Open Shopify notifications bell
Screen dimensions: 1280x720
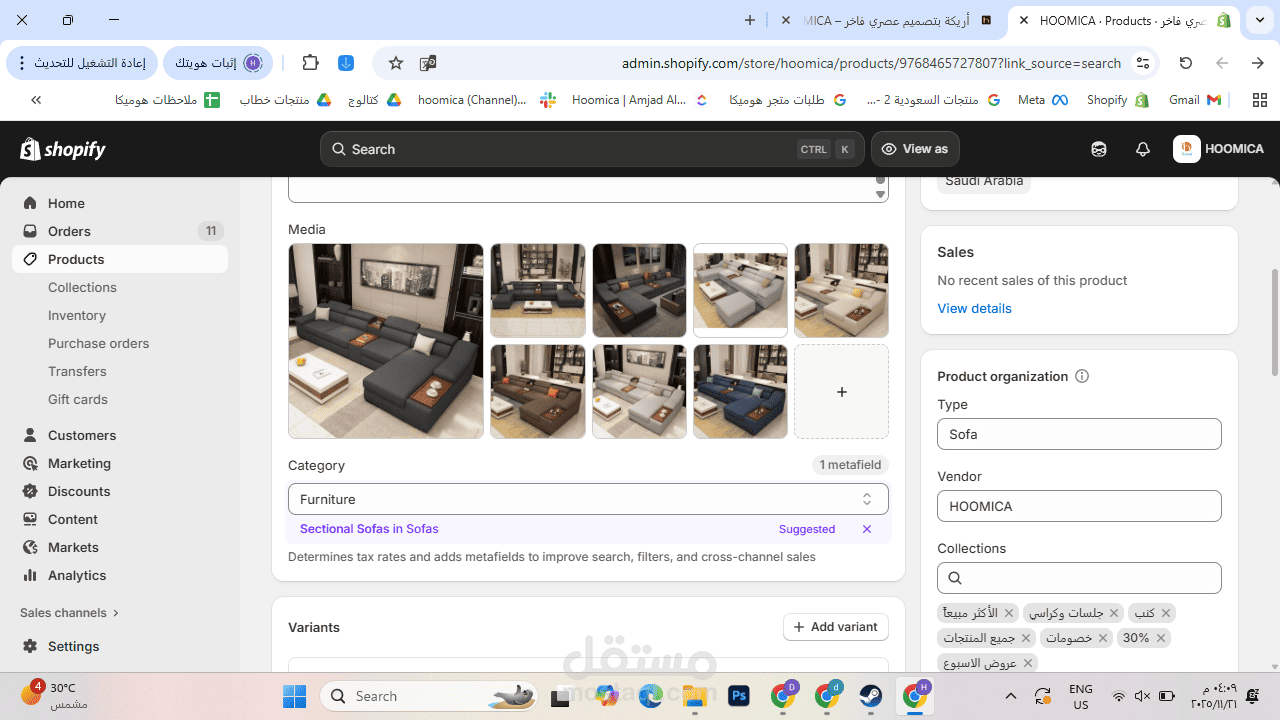pos(1143,149)
